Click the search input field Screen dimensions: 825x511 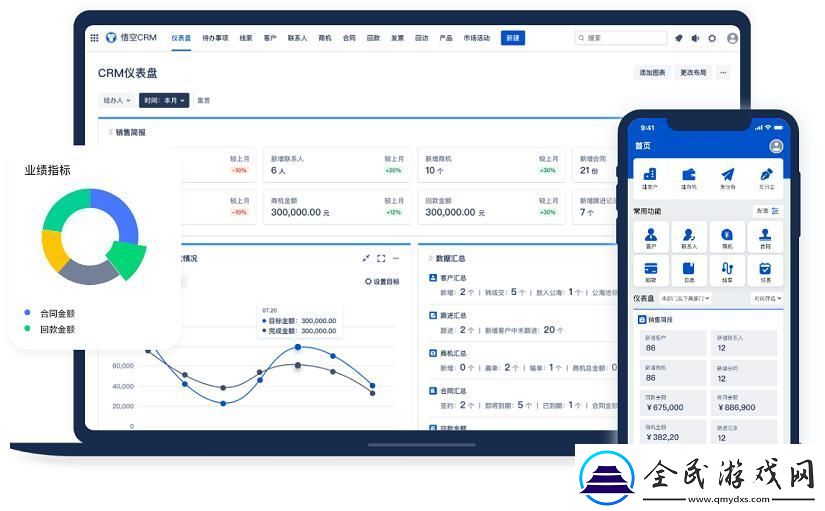point(620,38)
